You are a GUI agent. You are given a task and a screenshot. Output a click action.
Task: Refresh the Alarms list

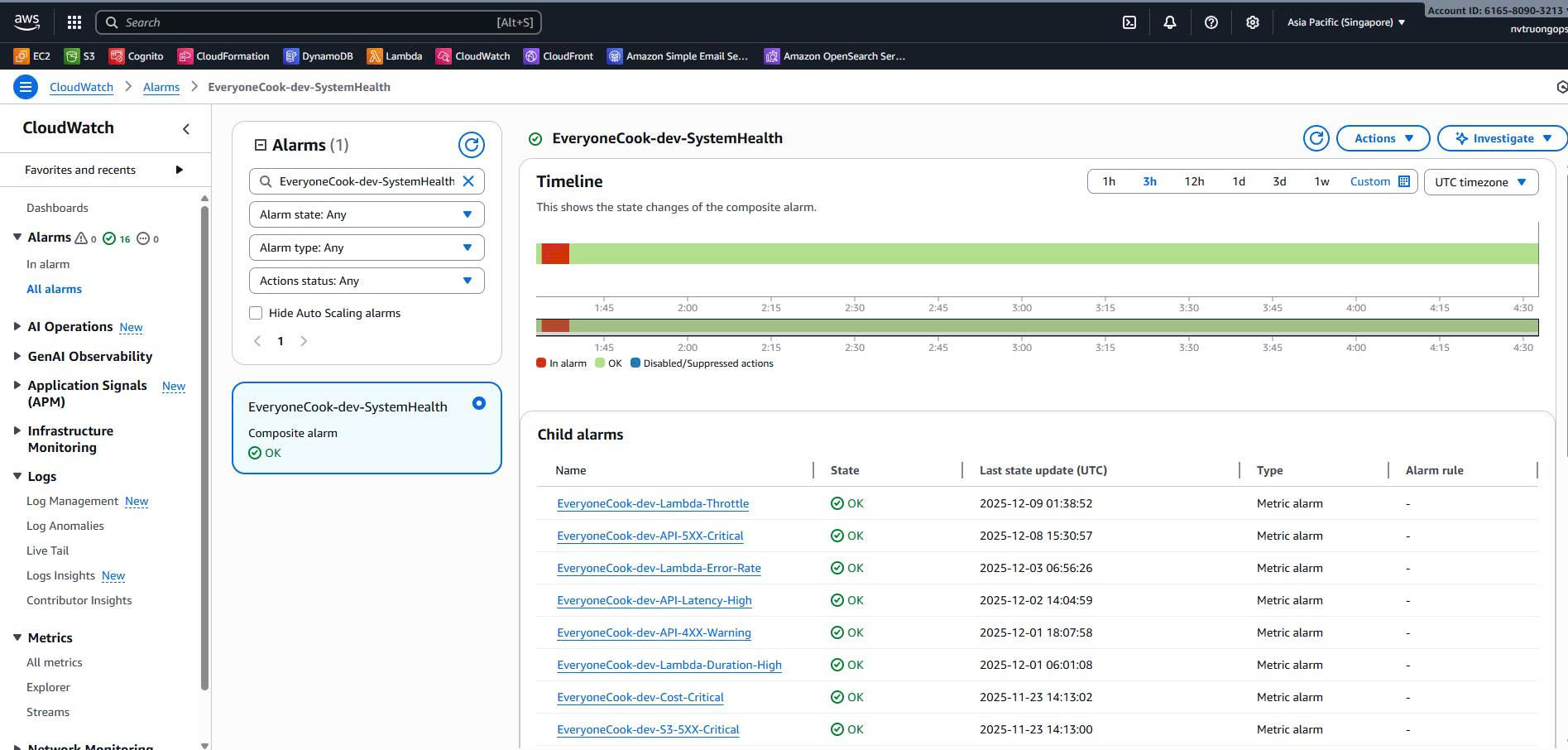click(x=472, y=145)
